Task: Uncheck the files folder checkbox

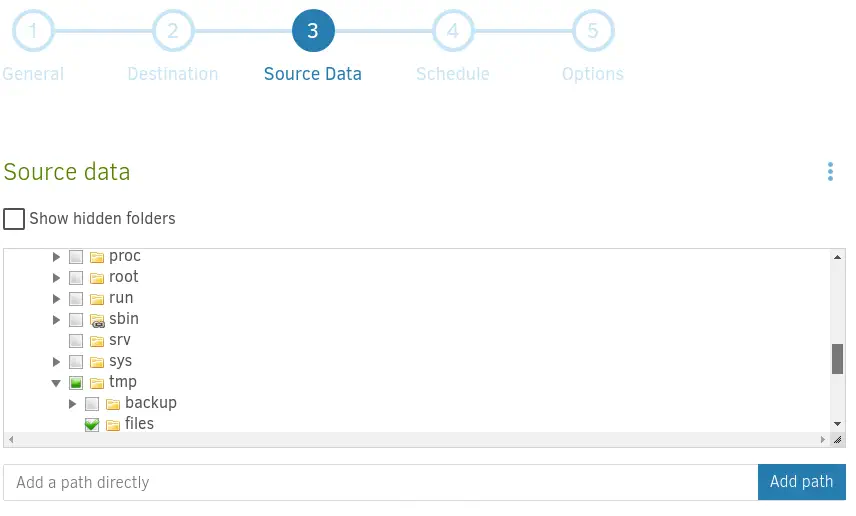Action: pos(92,425)
